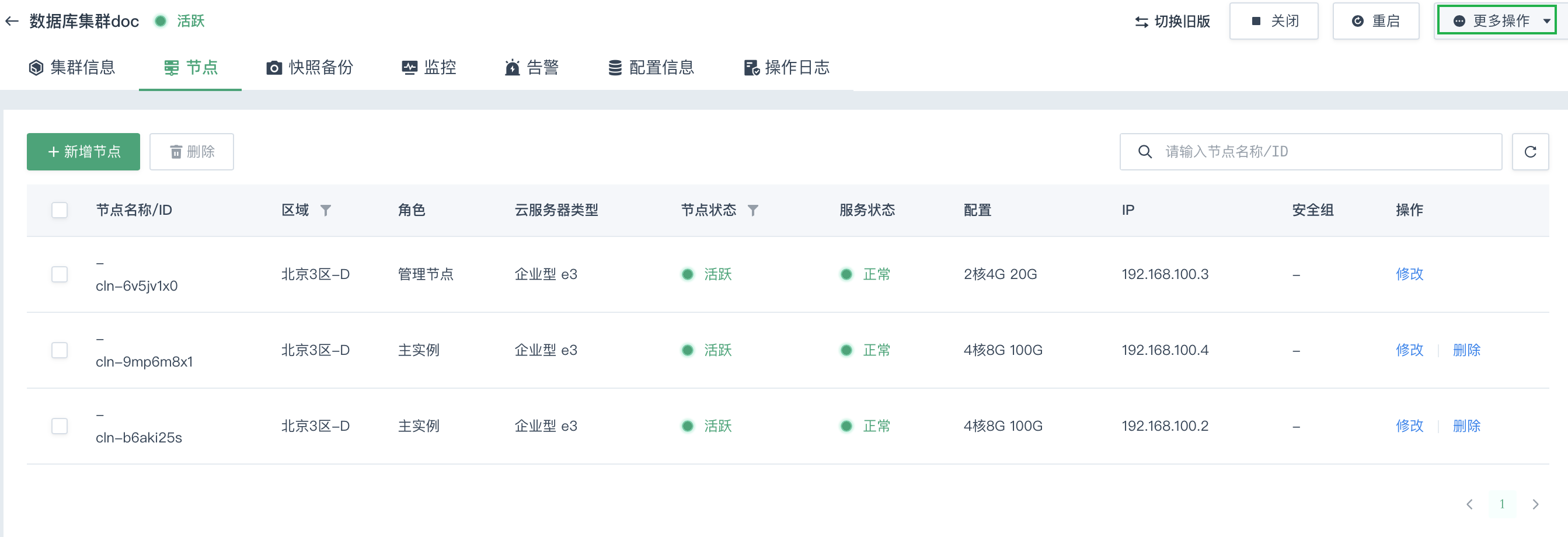Click the 2核4G 20G config cell
This screenshot has width=1568, height=537.
coord(1000,274)
